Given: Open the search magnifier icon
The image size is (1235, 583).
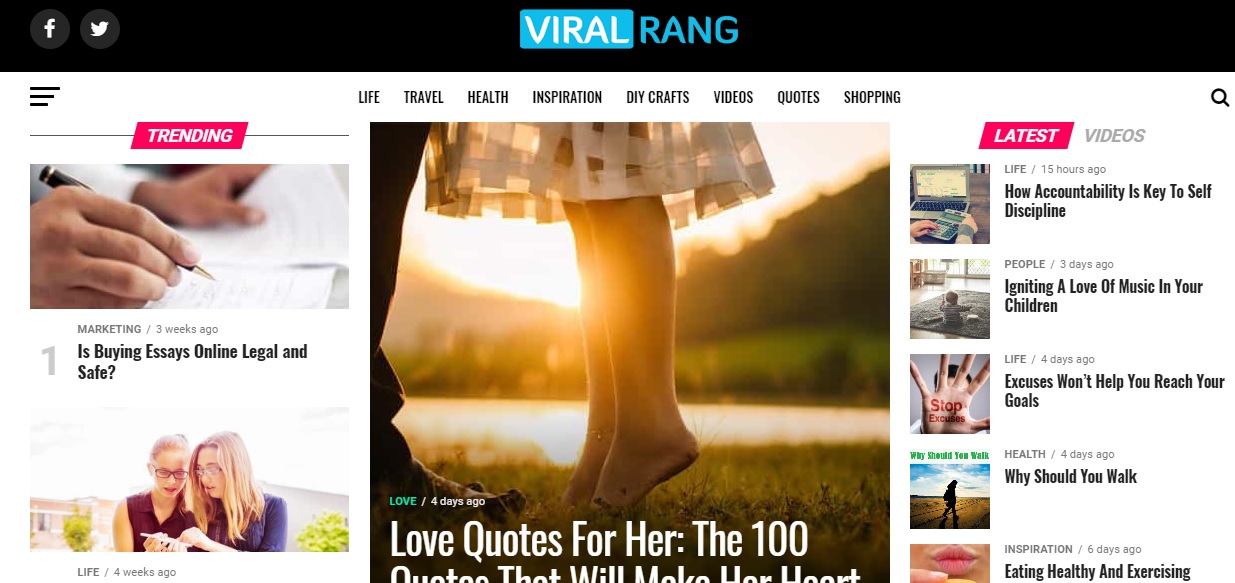Looking at the screenshot, I should coord(1220,97).
